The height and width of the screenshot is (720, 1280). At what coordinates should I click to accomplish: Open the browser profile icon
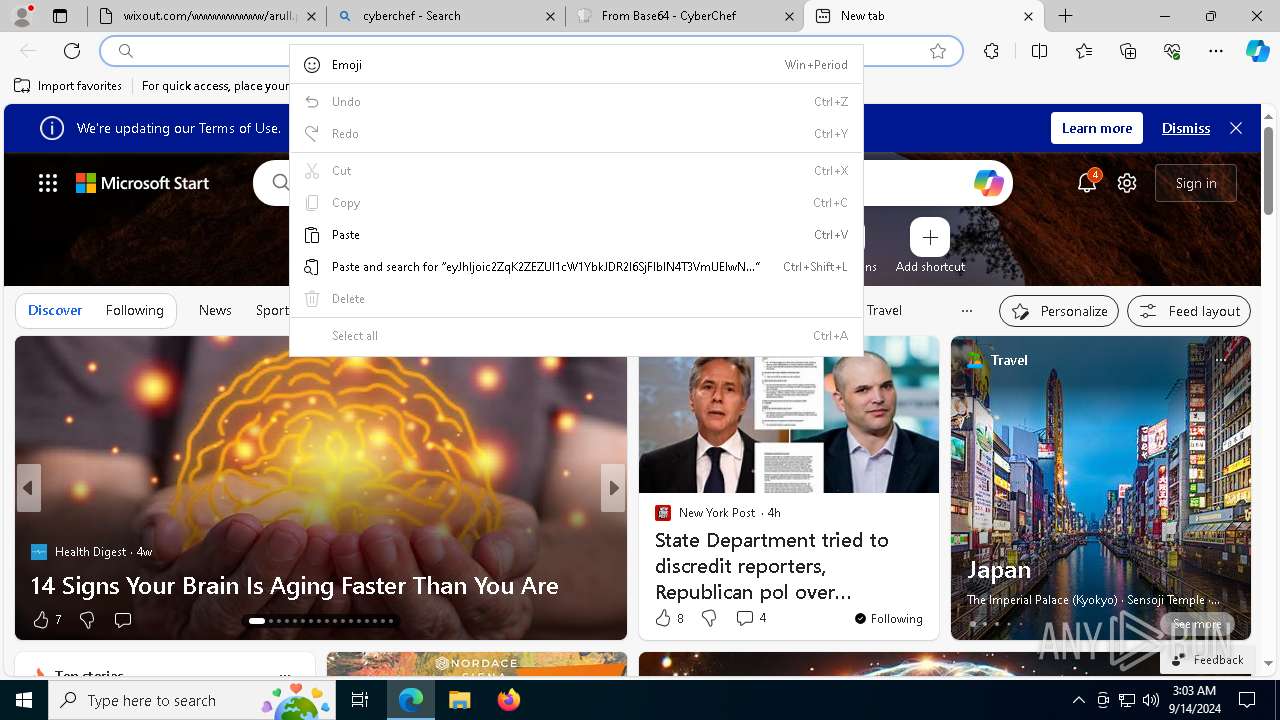pyautogui.click(x=22, y=16)
